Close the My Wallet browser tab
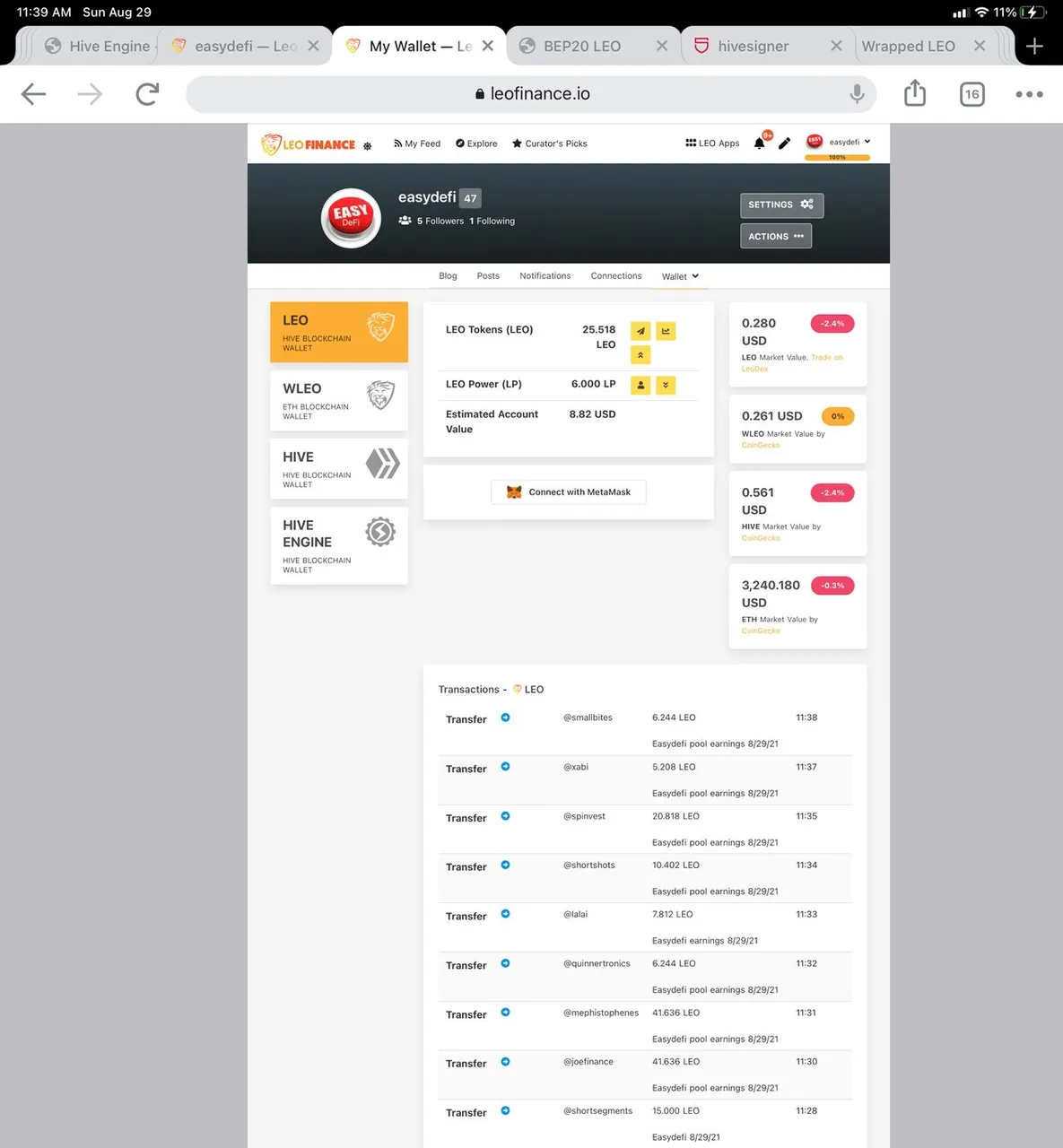The image size is (1063, 1148). (487, 46)
